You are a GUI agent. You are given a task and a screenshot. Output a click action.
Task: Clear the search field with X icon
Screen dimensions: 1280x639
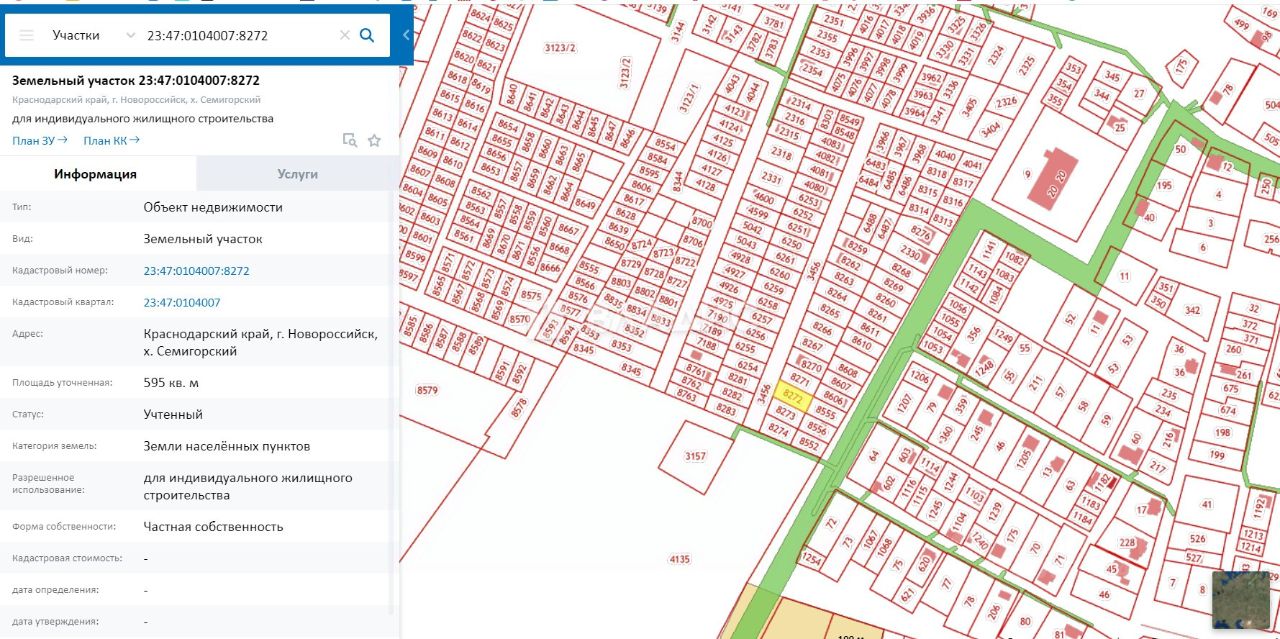point(345,35)
